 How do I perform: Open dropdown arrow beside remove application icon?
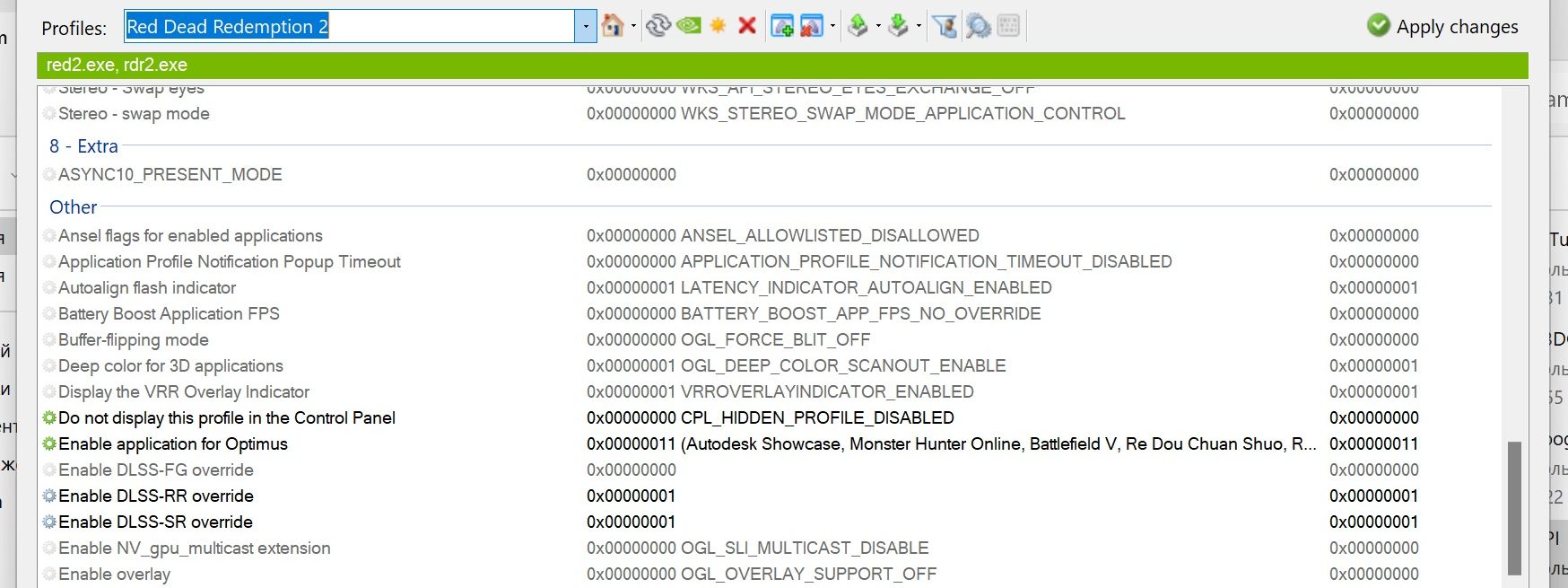[832, 26]
